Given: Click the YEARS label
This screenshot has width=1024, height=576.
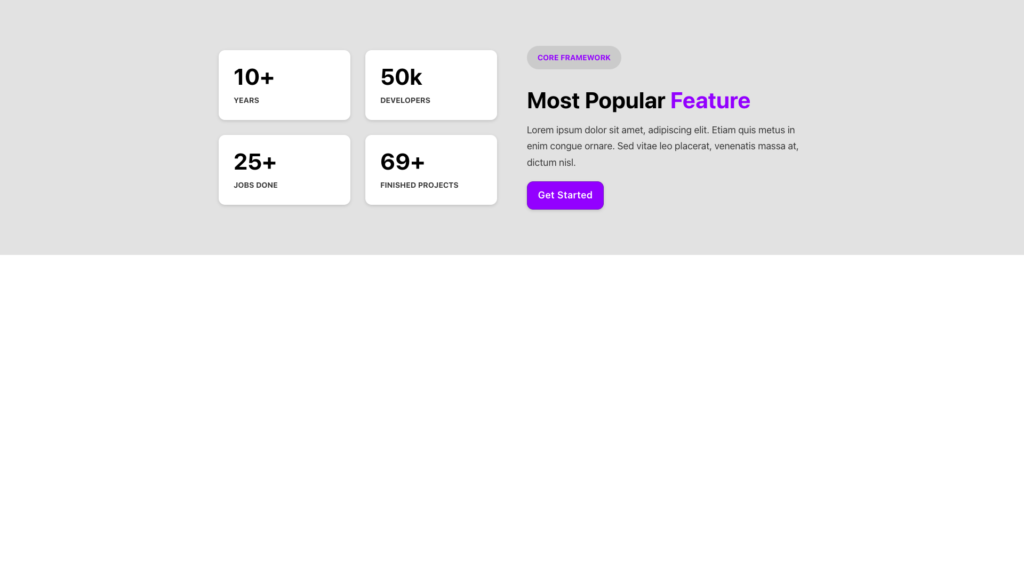Looking at the screenshot, I should 246,101.
